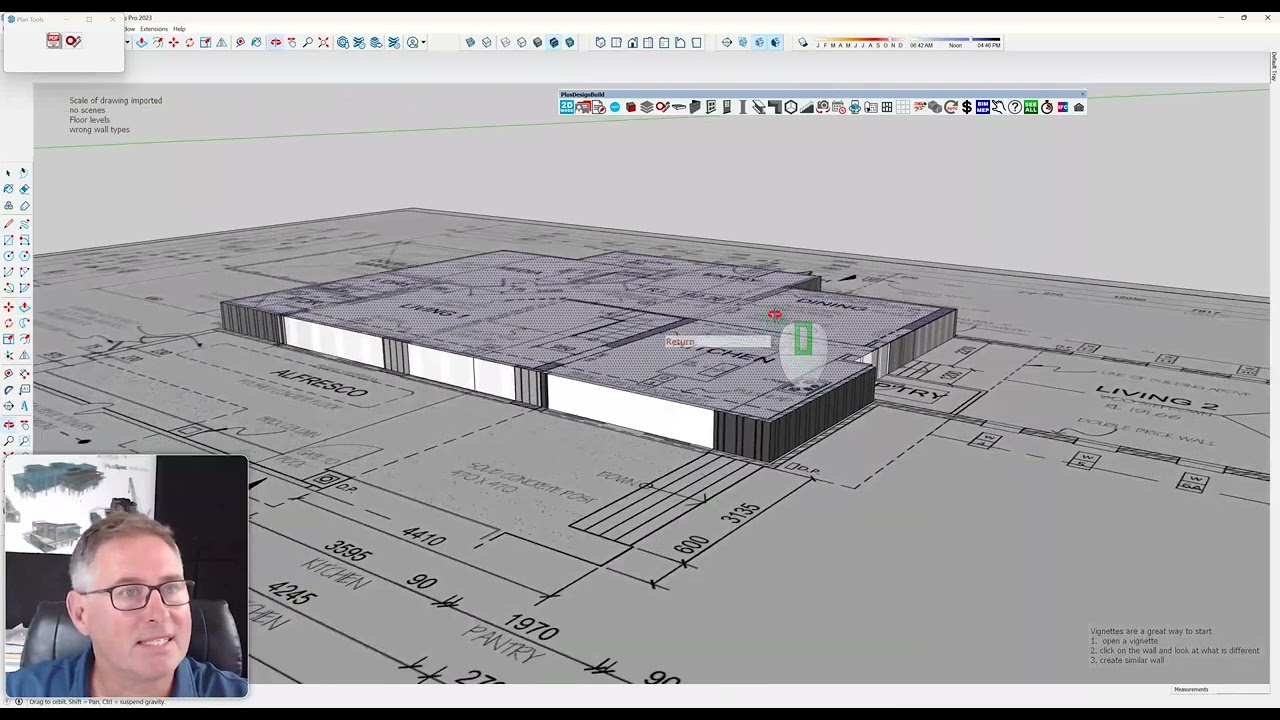Switch to Shaded With Textures style
Image resolution: width=1280 pixels, height=720 pixels.
click(553, 42)
